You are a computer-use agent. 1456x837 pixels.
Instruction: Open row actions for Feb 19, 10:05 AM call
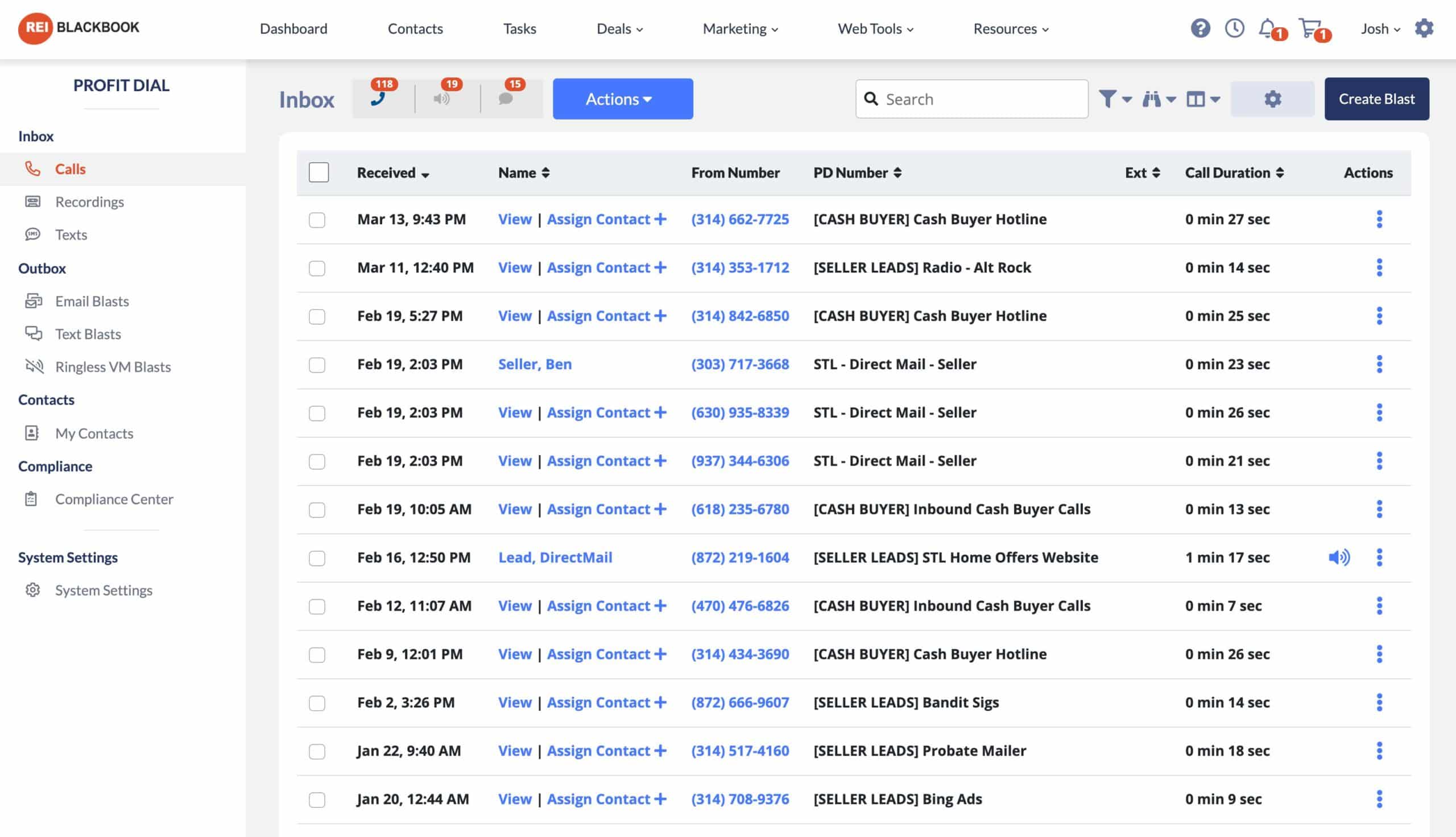pos(1379,509)
